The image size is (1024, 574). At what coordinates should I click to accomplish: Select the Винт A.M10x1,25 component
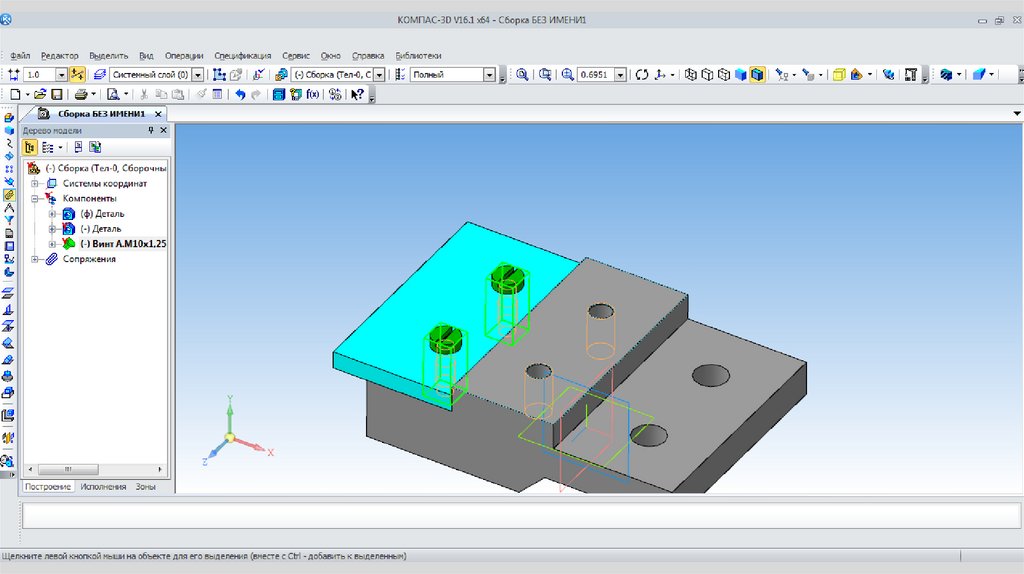click(123, 244)
